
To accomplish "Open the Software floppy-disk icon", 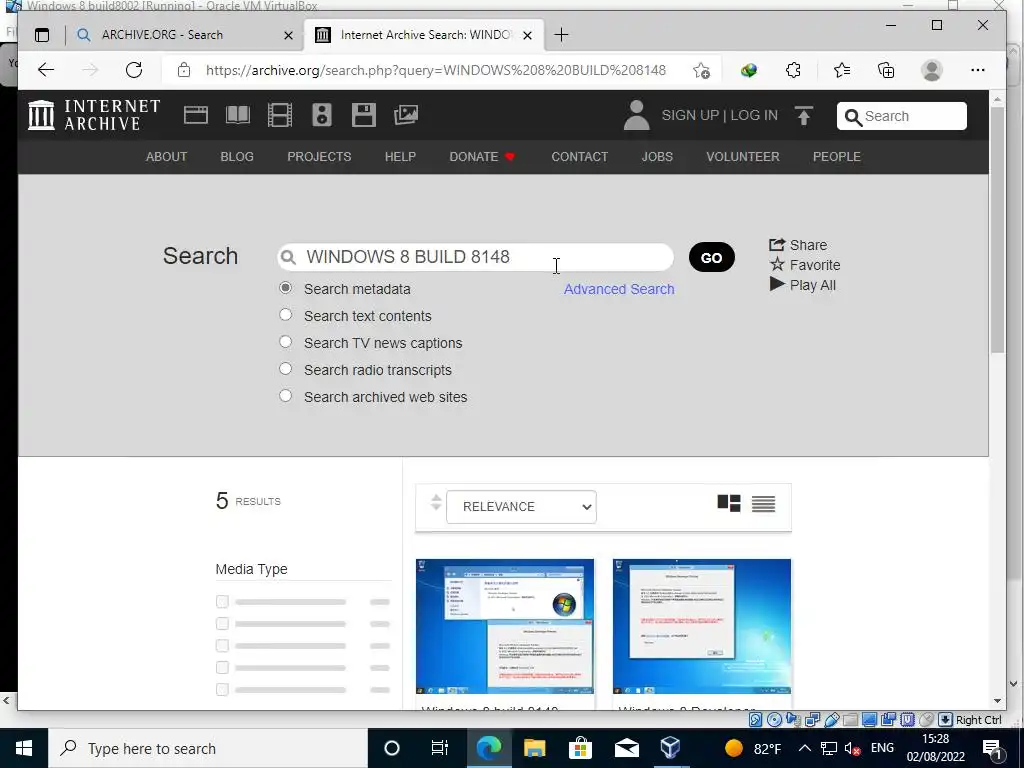I will pyautogui.click(x=364, y=115).
